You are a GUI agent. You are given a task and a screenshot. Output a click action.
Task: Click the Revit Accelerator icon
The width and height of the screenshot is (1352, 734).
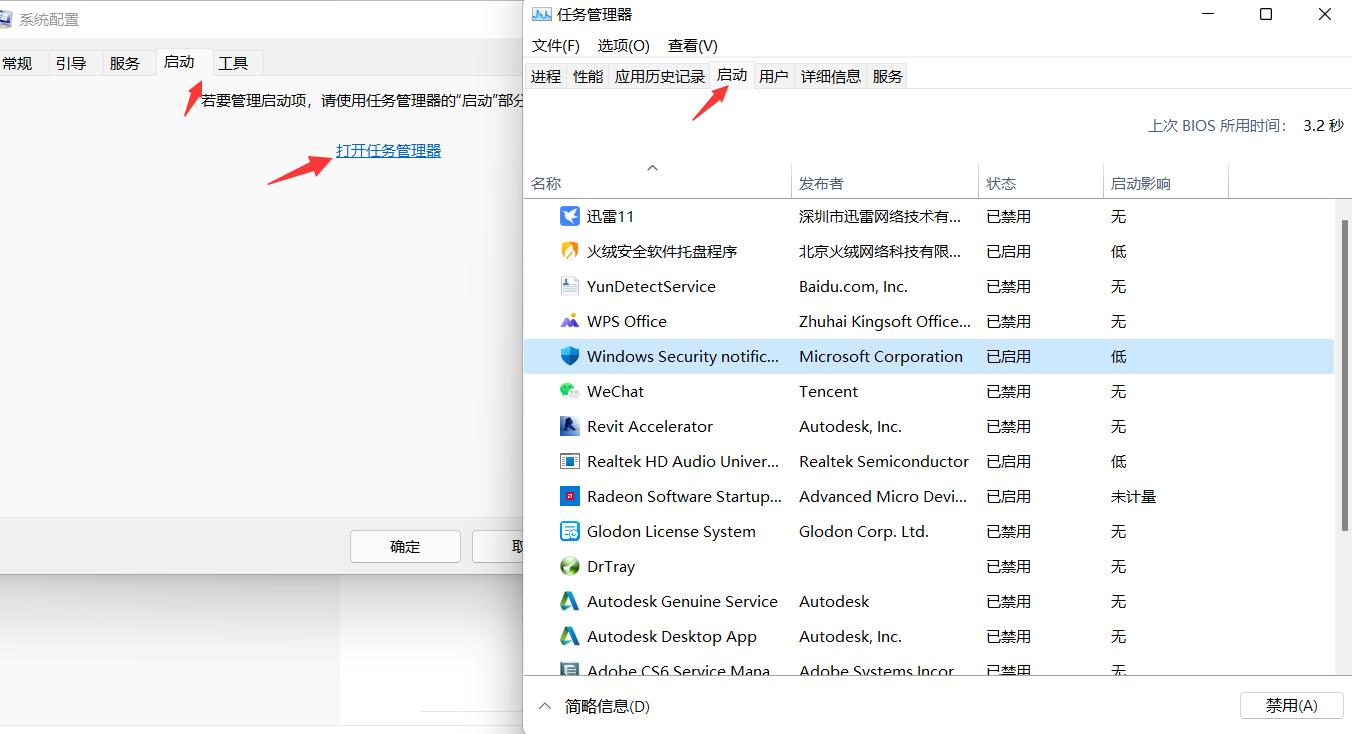[x=570, y=426]
